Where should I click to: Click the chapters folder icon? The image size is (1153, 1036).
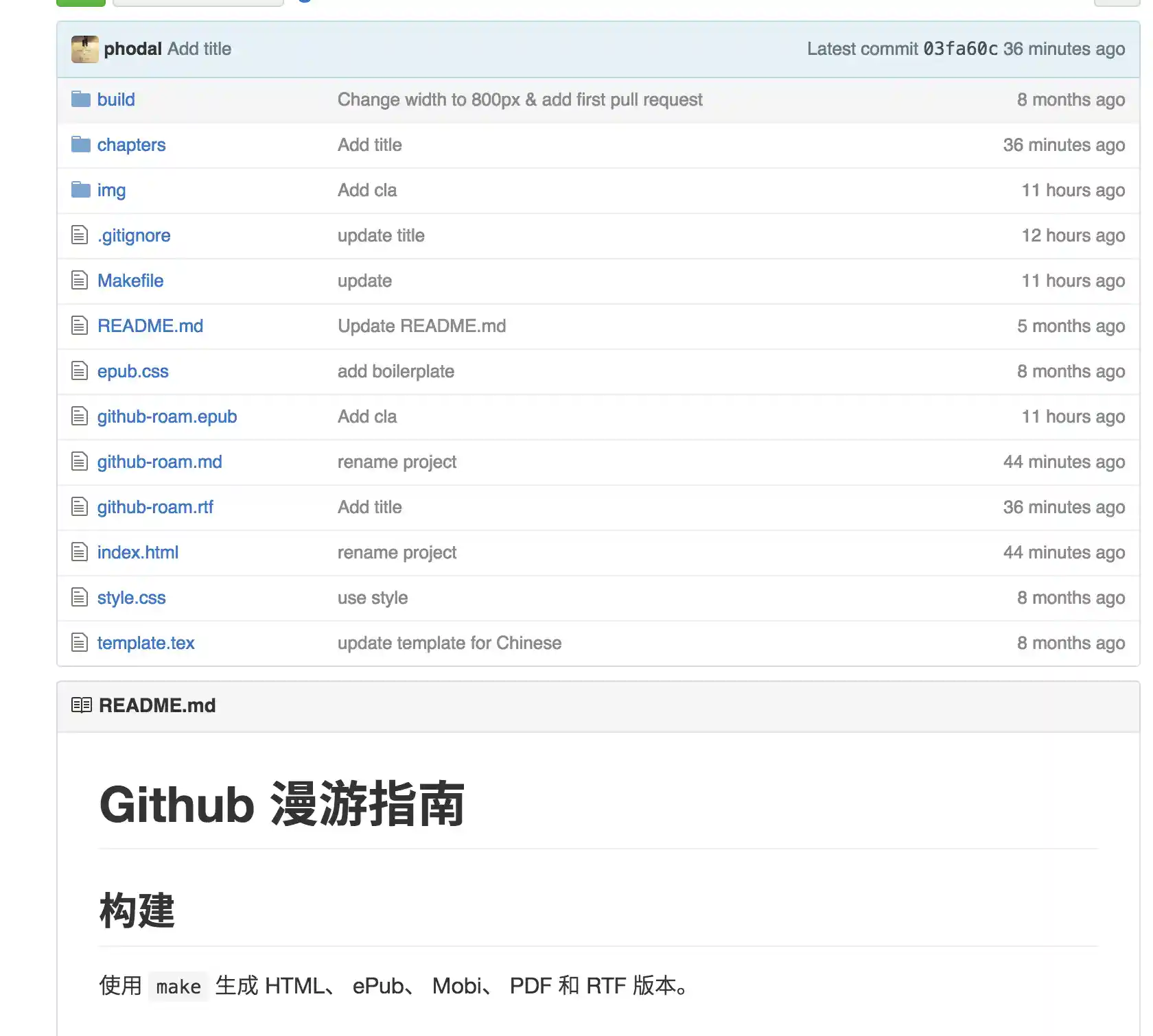point(80,145)
